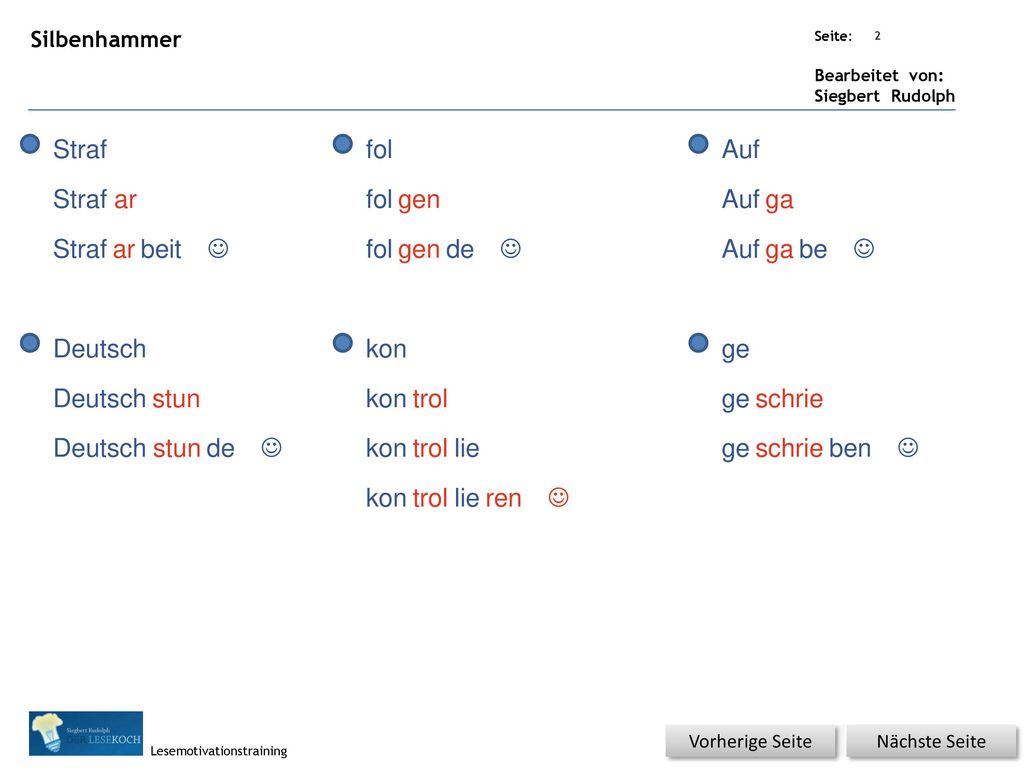This screenshot has height=768, width=1024.
Task: Click the Lesekoch logo image
Action: coord(86,733)
